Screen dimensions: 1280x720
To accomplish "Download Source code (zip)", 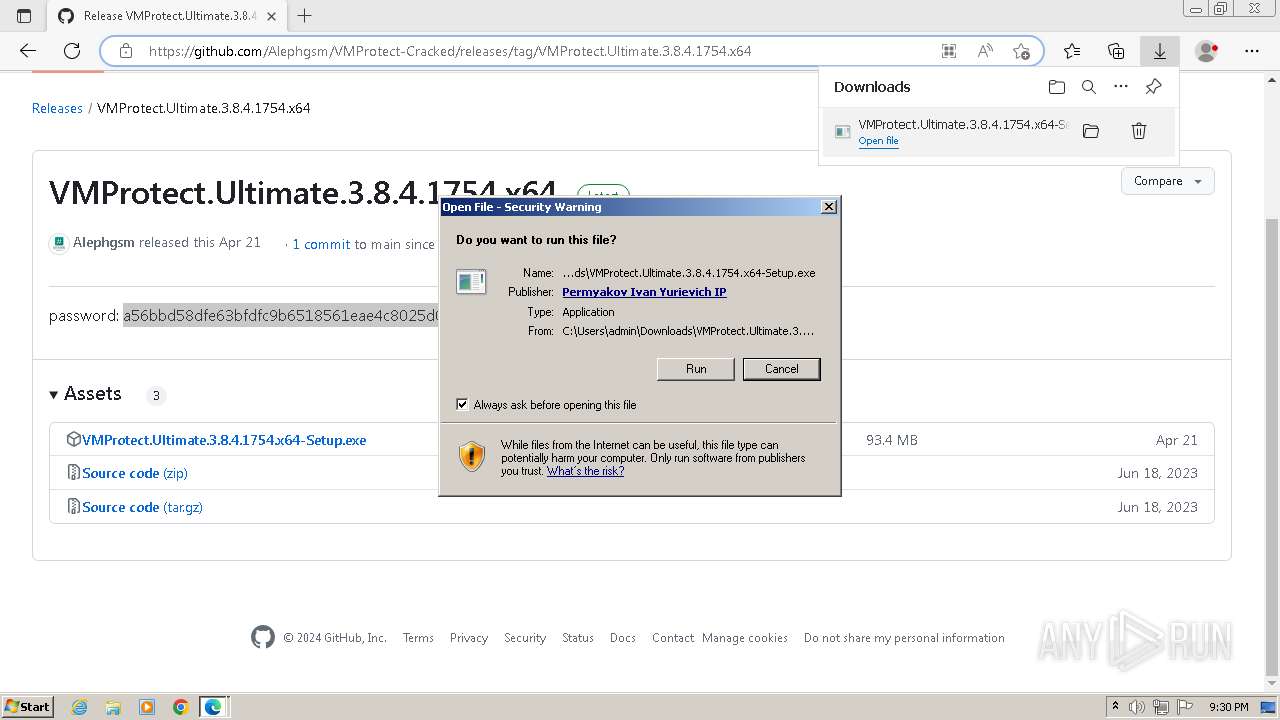I will (135, 473).
